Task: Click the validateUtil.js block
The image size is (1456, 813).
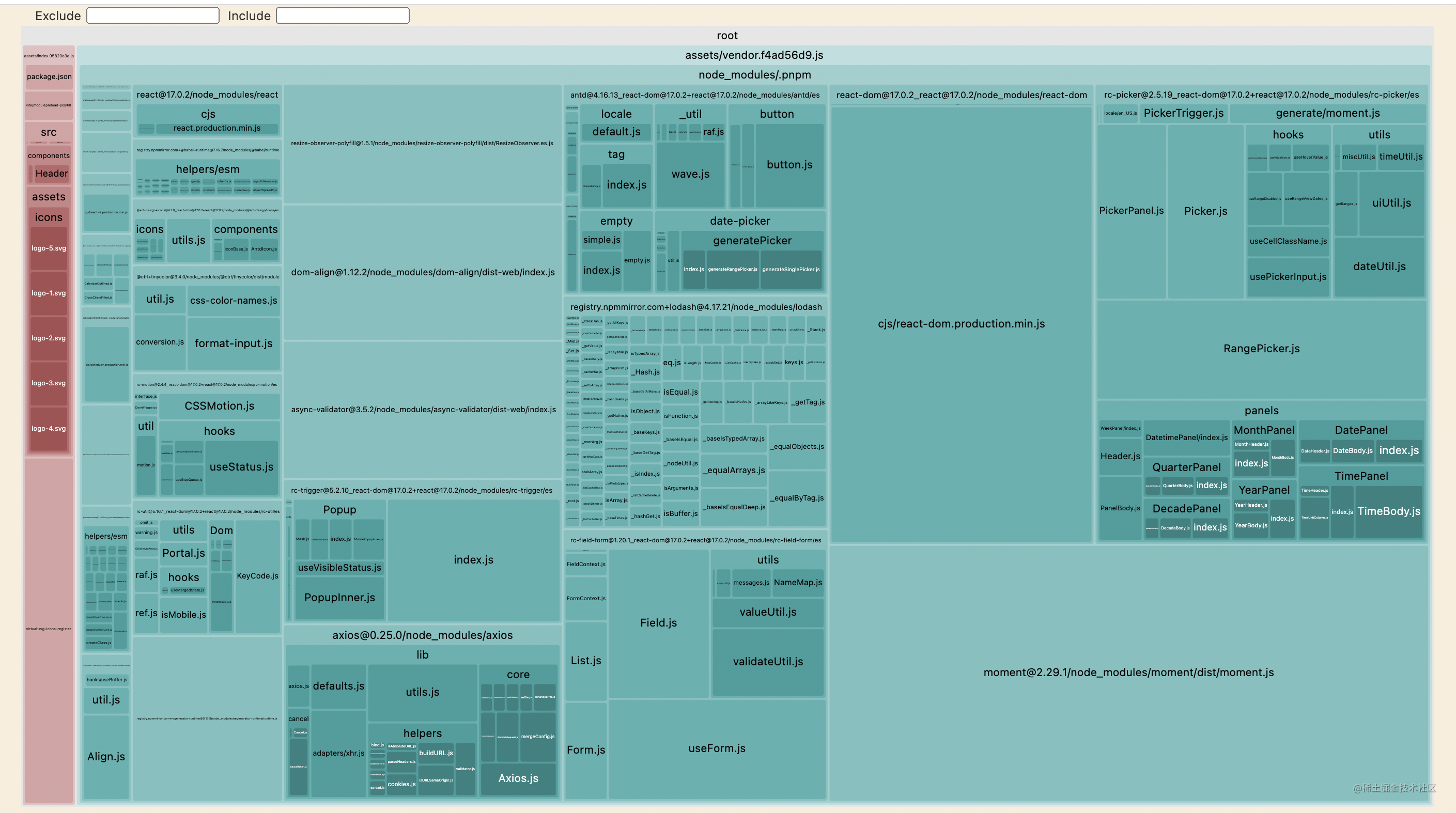Action: 768,662
